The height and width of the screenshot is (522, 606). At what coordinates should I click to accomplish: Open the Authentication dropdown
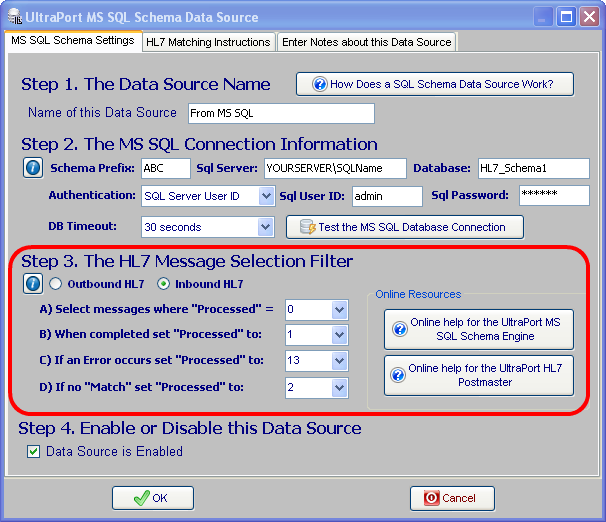tap(266, 196)
